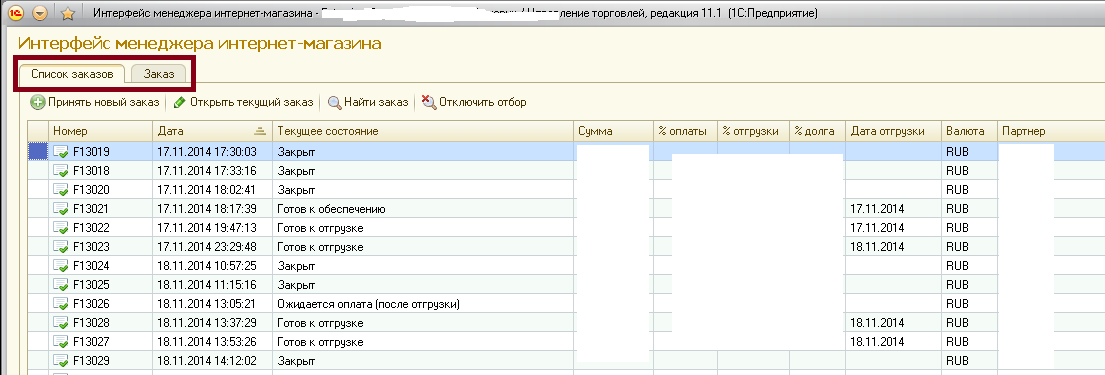
Task: Click the Сумма column header
Action: 613,131
